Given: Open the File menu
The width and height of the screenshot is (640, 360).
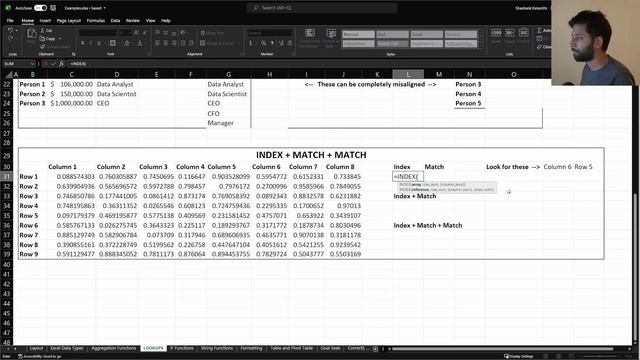Looking at the screenshot, I should click(x=10, y=20).
